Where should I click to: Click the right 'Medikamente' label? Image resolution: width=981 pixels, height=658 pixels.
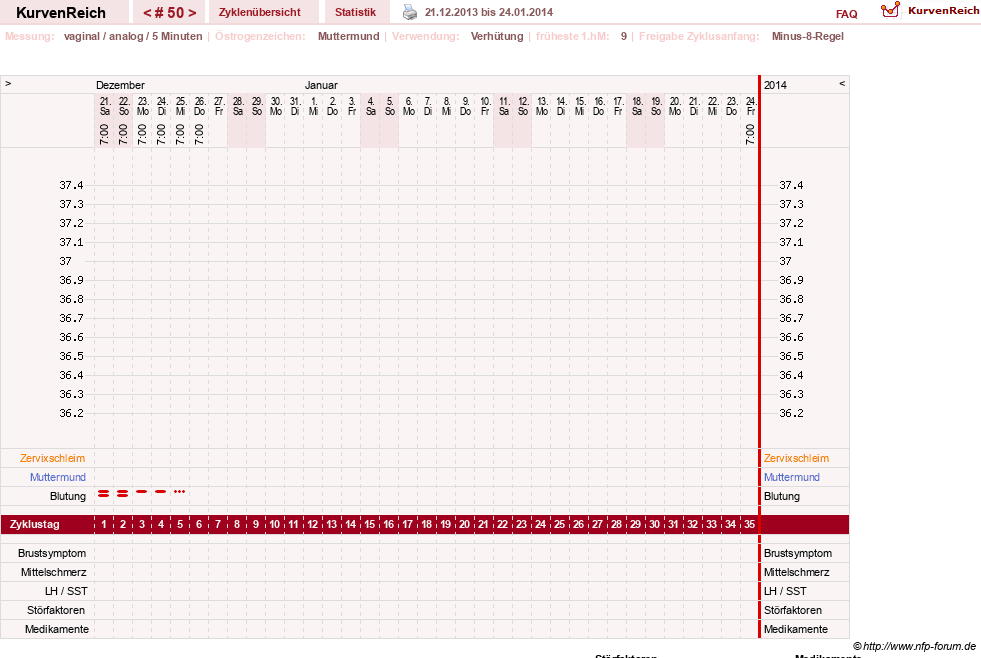click(796, 629)
